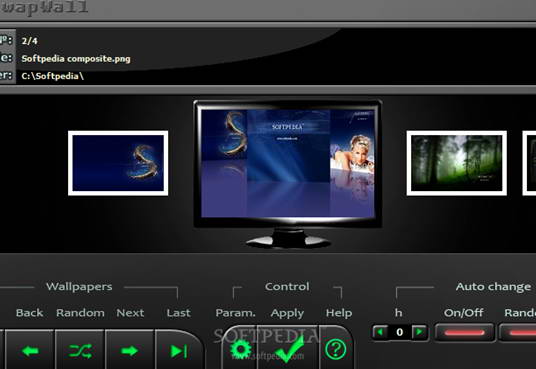Click the Wallpapers group heading
This screenshot has width=536, height=369.
(79, 287)
